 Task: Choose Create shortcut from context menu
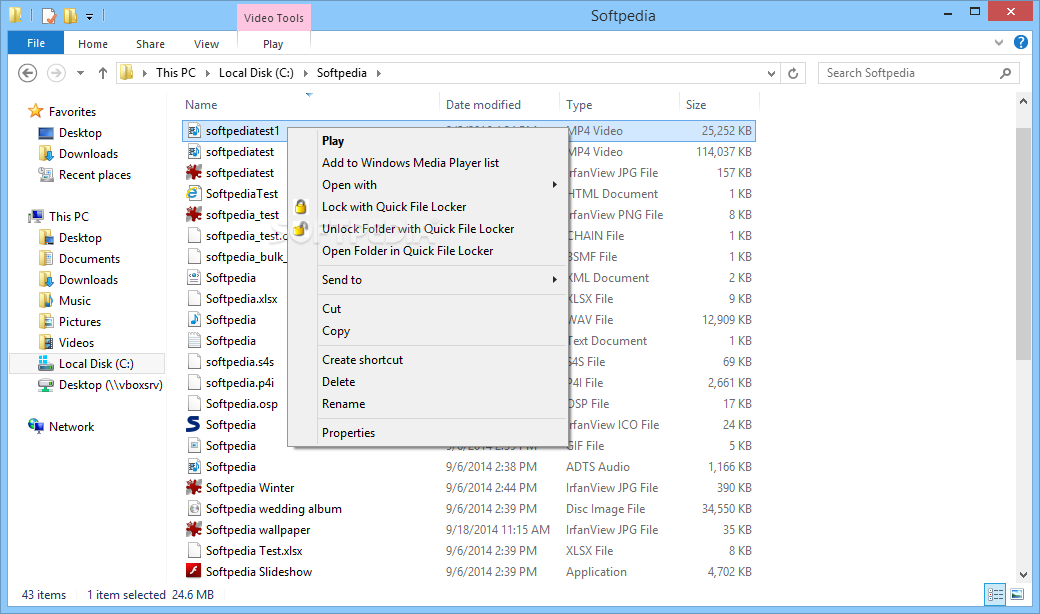tap(362, 359)
